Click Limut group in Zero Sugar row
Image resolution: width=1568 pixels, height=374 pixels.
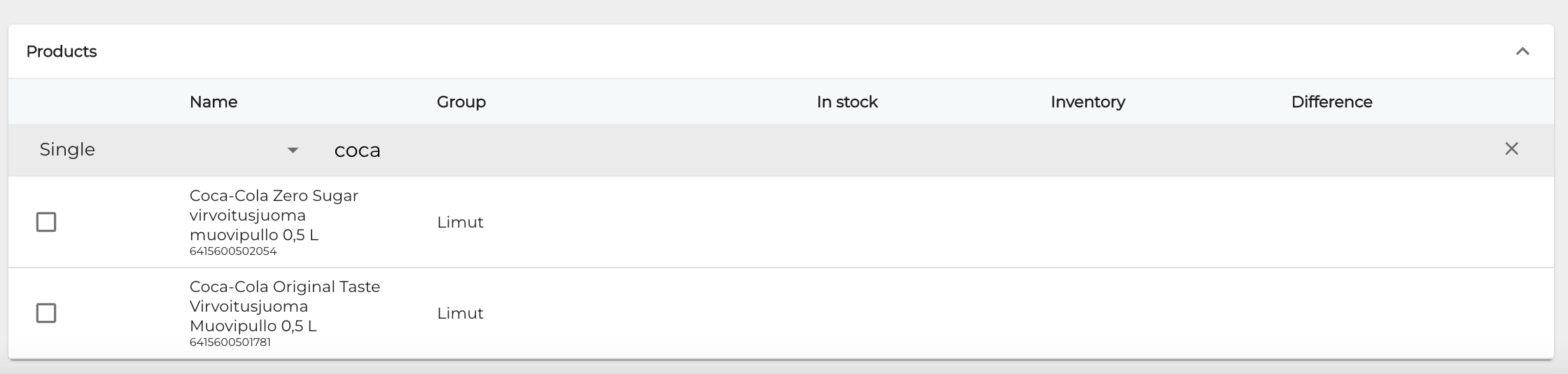pos(460,223)
